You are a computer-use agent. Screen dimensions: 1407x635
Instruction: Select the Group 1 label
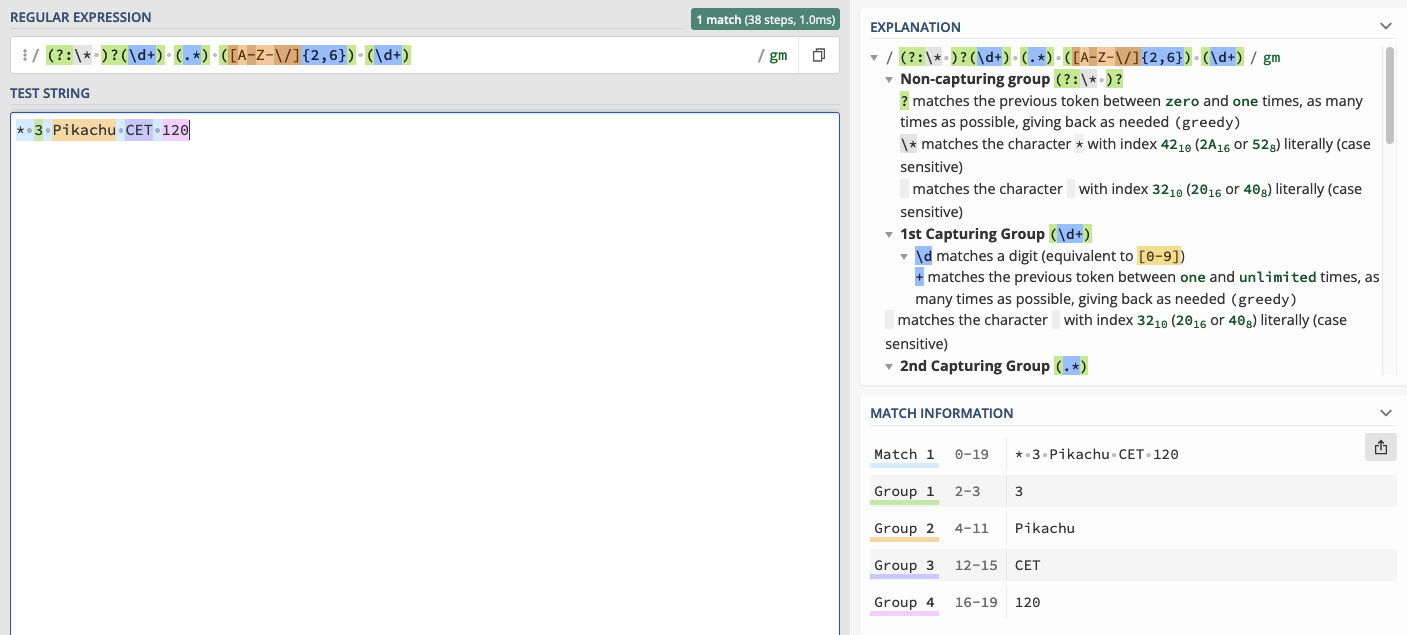coord(904,491)
